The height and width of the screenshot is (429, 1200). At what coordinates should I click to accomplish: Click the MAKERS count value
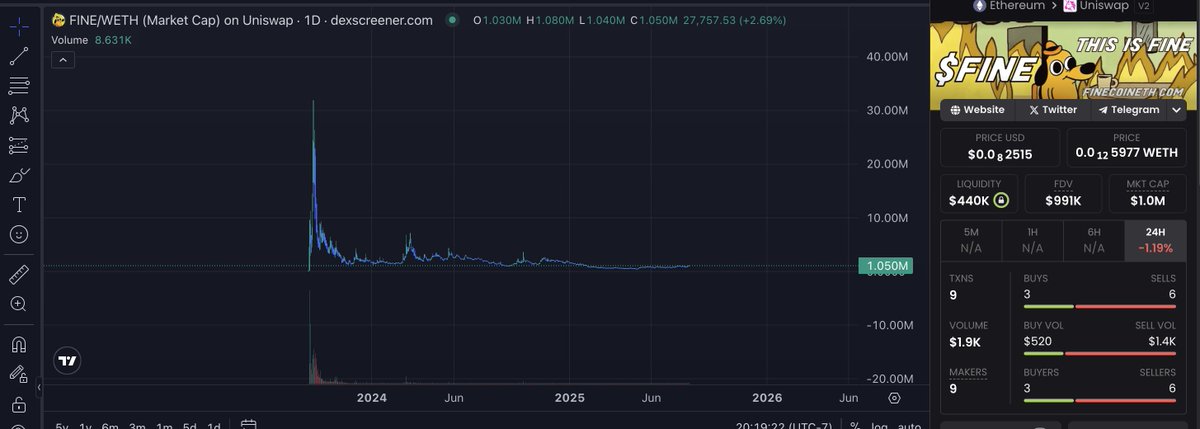(953, 388)
